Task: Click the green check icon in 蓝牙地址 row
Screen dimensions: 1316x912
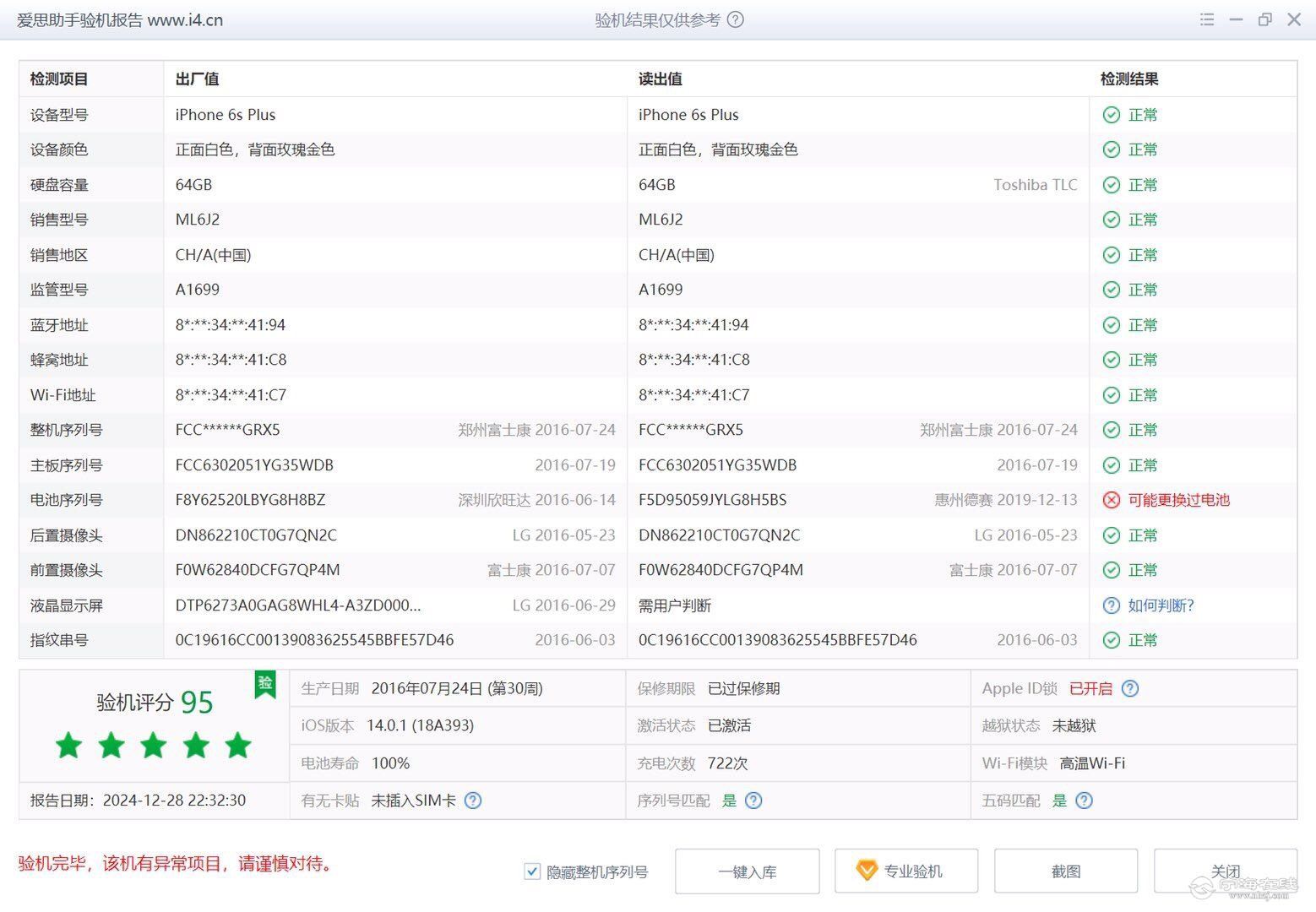Action: 1112,325
